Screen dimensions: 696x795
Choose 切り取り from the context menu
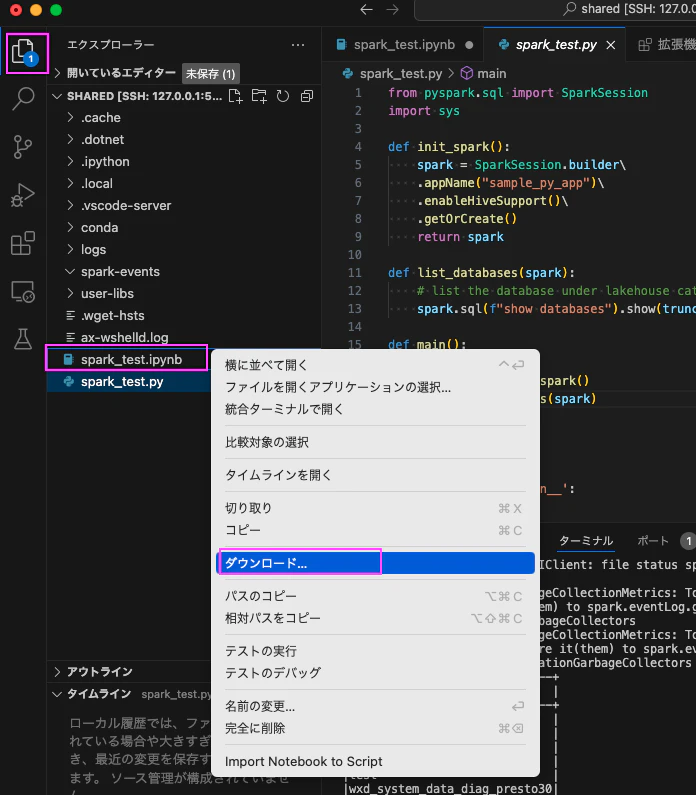(x=375, y=508)
